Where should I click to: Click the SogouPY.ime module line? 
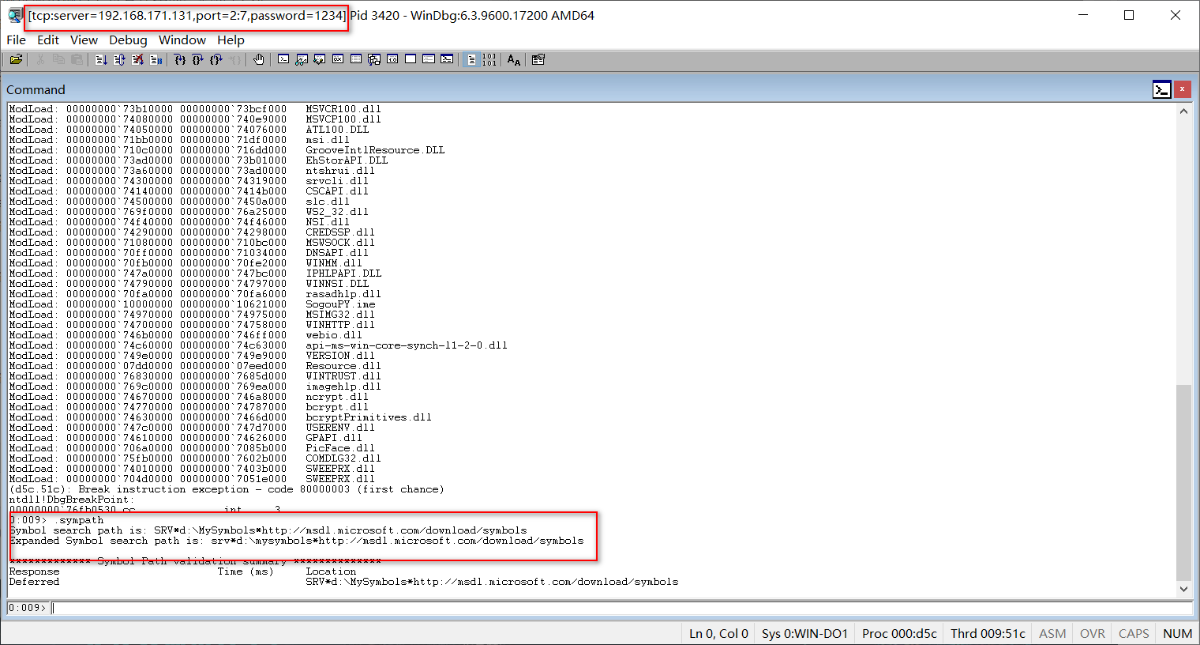192,304
